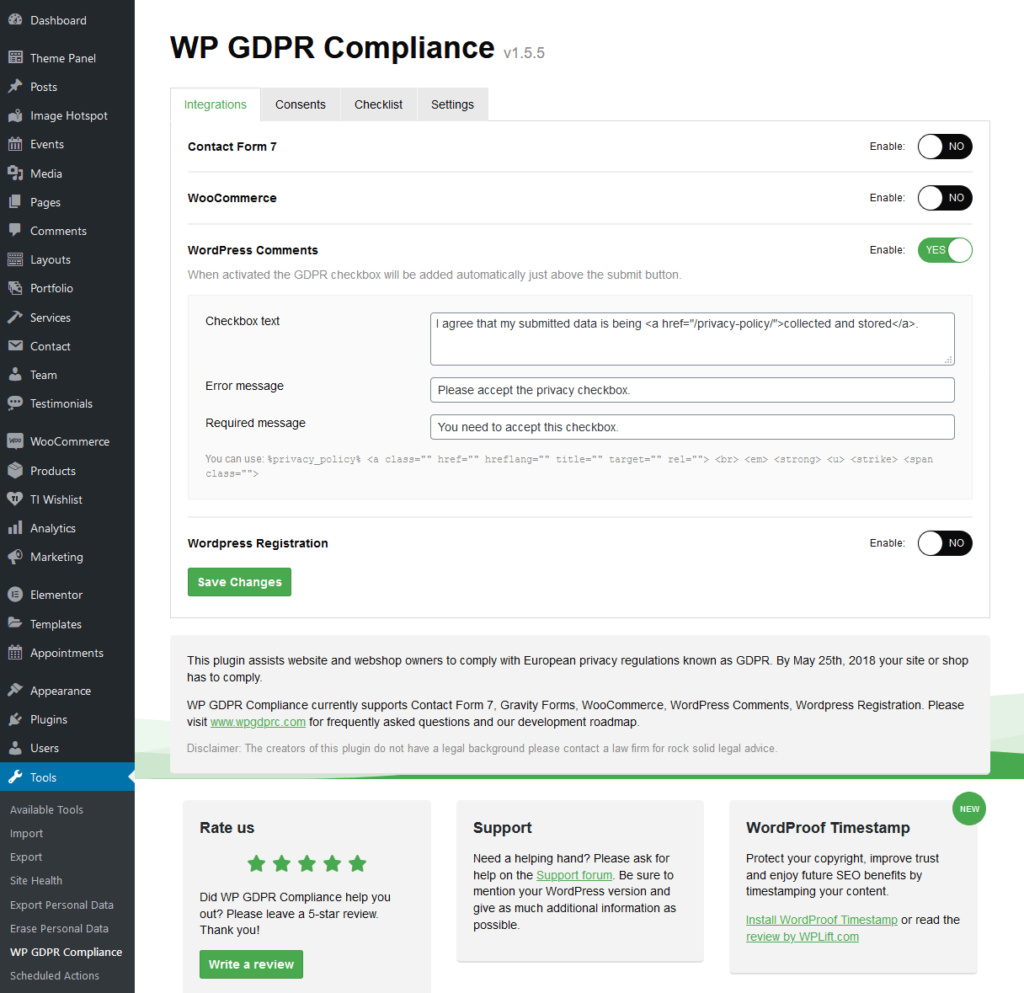Open WP GDPR Compliance submenu item
The height and width of the screenshot is (993, 1024).
coord(66,952)
